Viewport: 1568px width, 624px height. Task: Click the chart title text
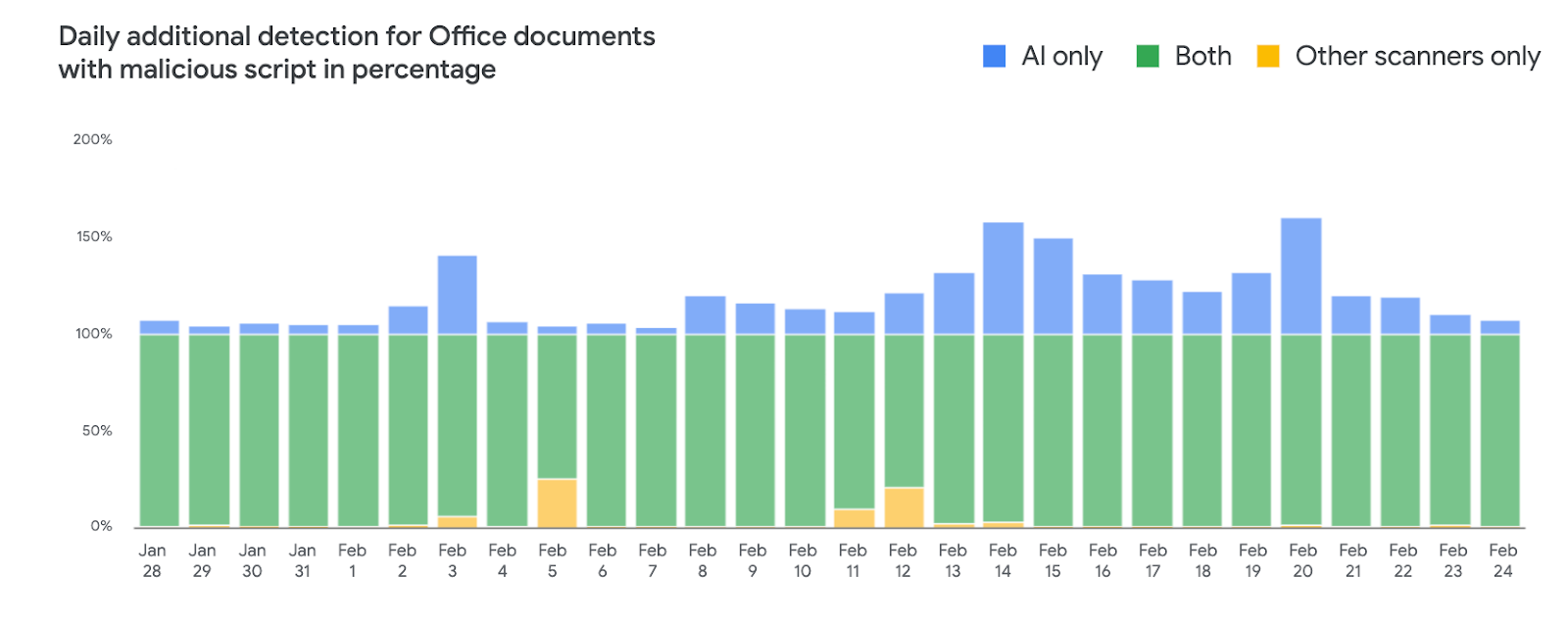(x=357, y=53)
